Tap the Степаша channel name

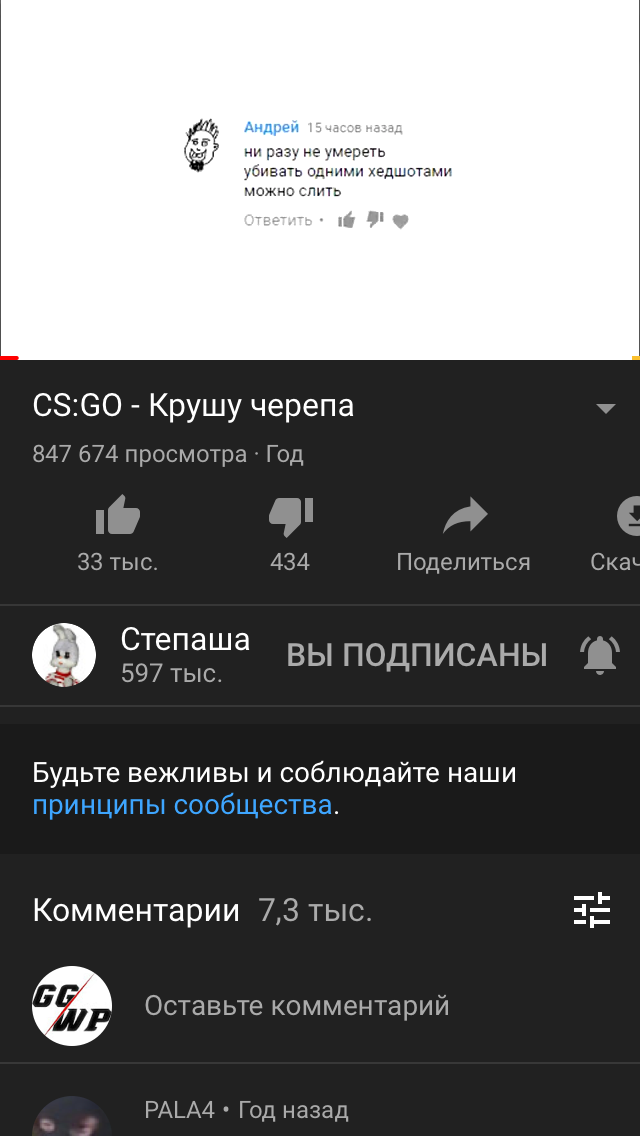click(x=185, y=639)
